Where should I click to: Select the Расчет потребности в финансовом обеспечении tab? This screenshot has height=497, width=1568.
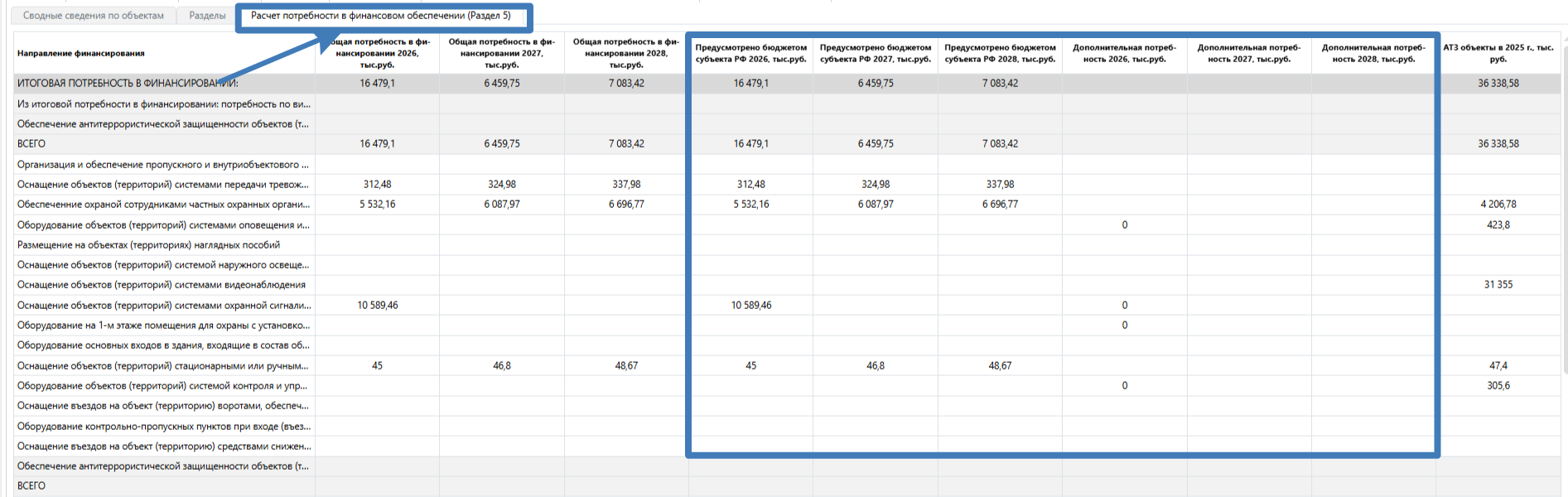pos(381,16)
